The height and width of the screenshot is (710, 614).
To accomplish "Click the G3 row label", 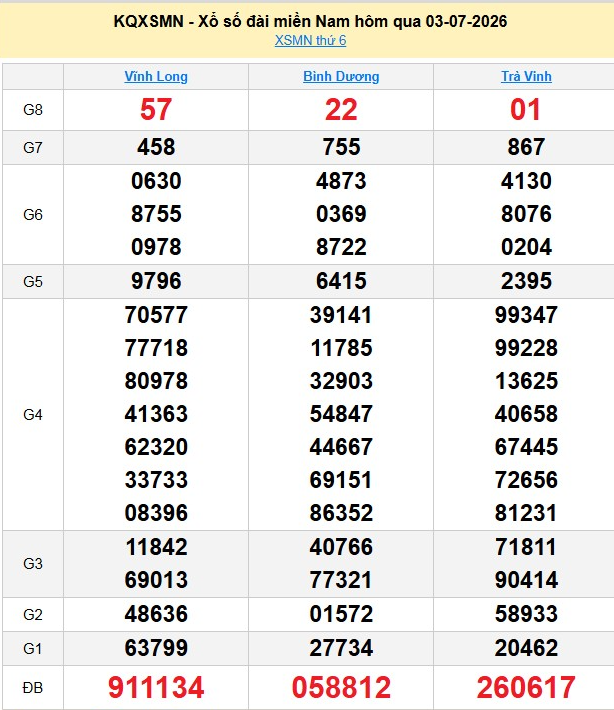I will 33,564.
